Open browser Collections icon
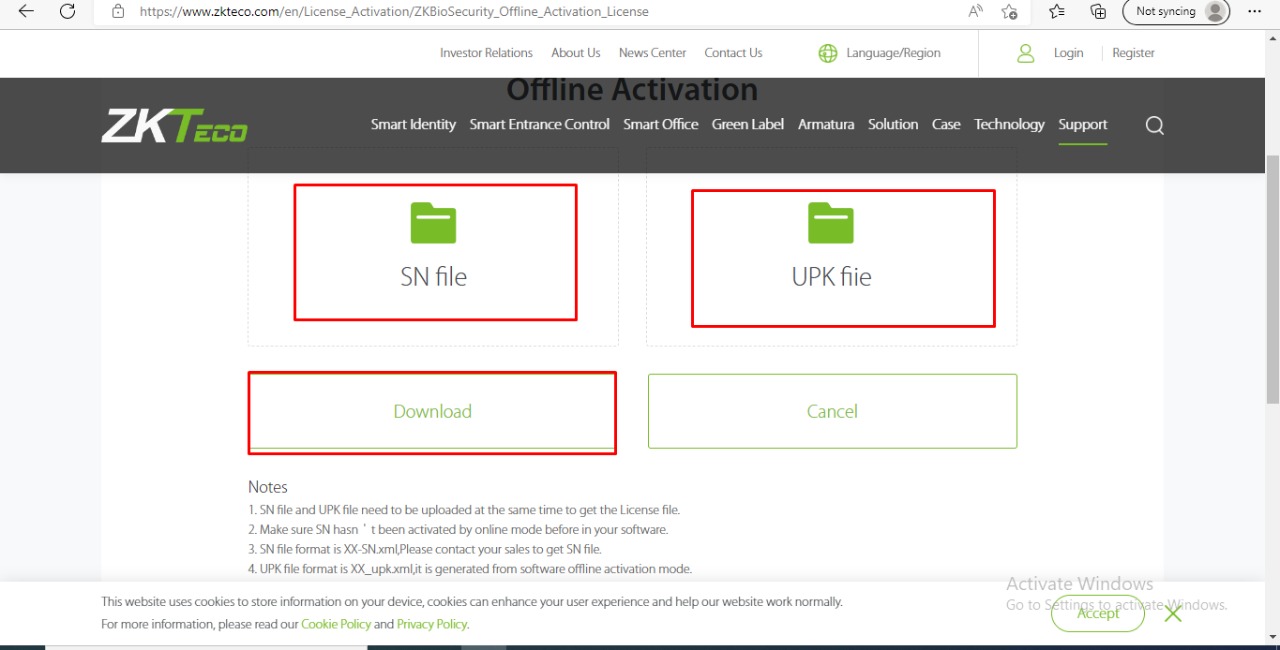The width and height of the screenshot is (1280, 650). [1098, 12]
